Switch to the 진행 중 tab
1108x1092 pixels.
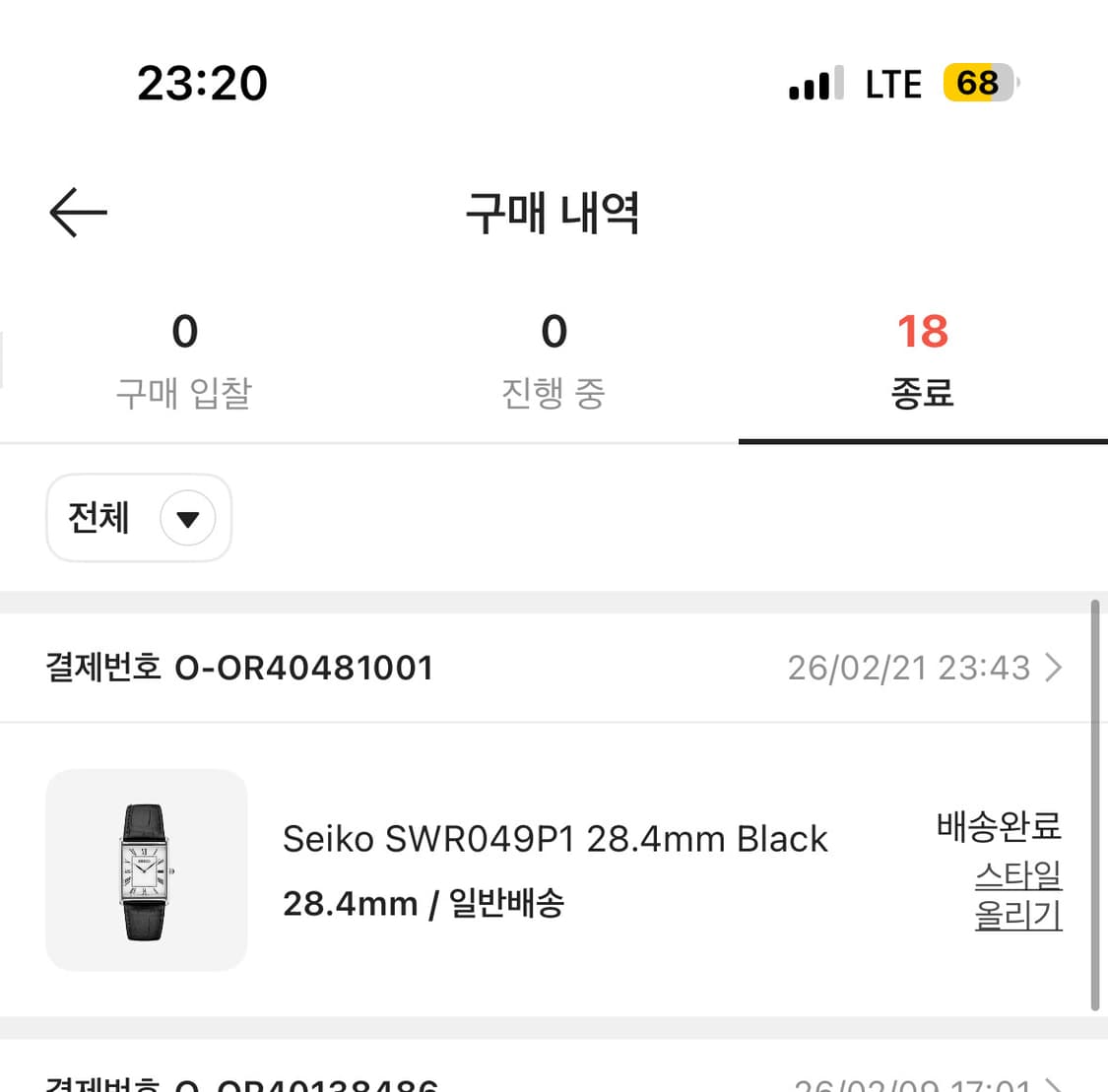coord(554,359)
